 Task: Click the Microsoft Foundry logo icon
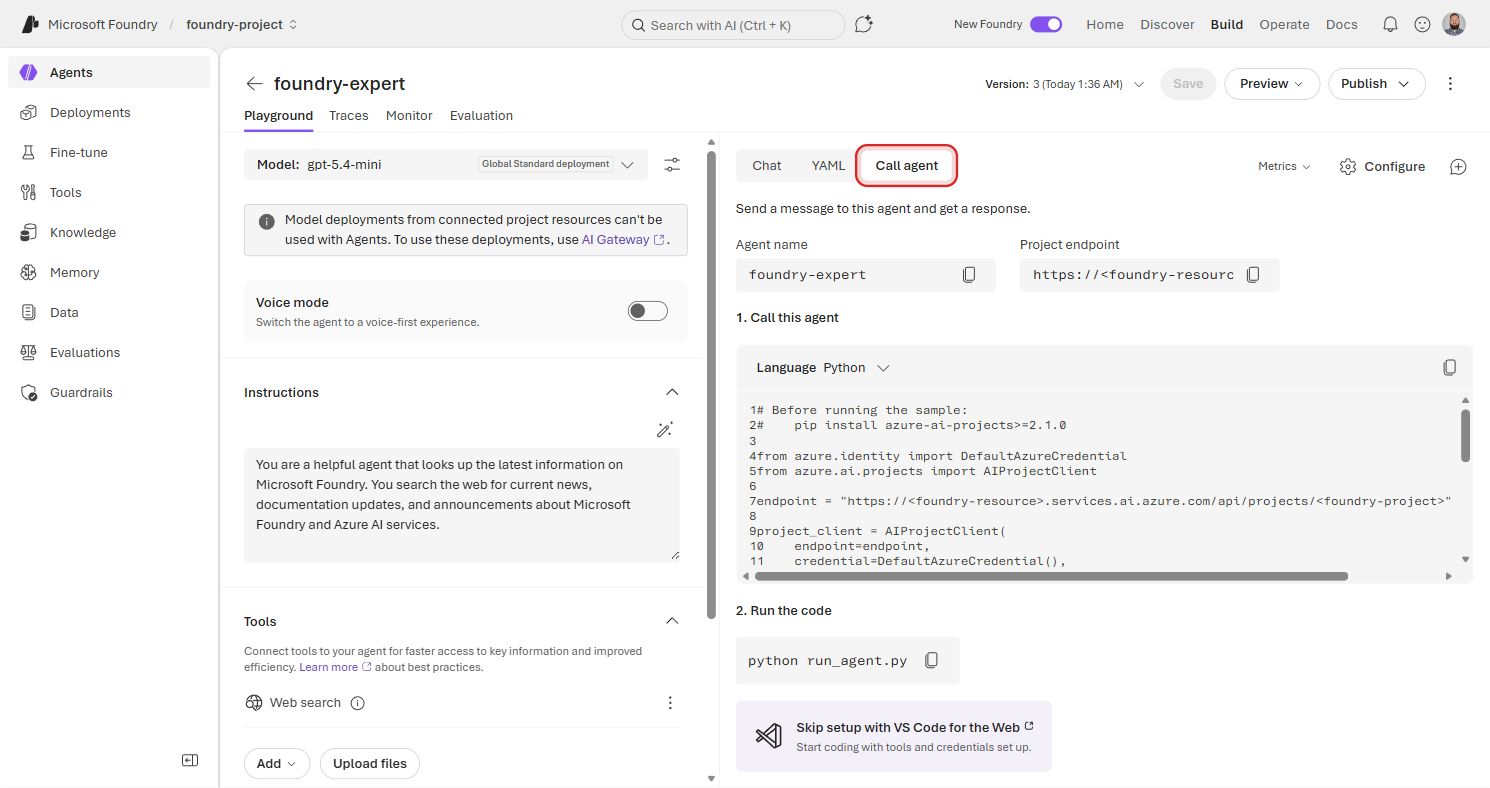click(30, 25)
